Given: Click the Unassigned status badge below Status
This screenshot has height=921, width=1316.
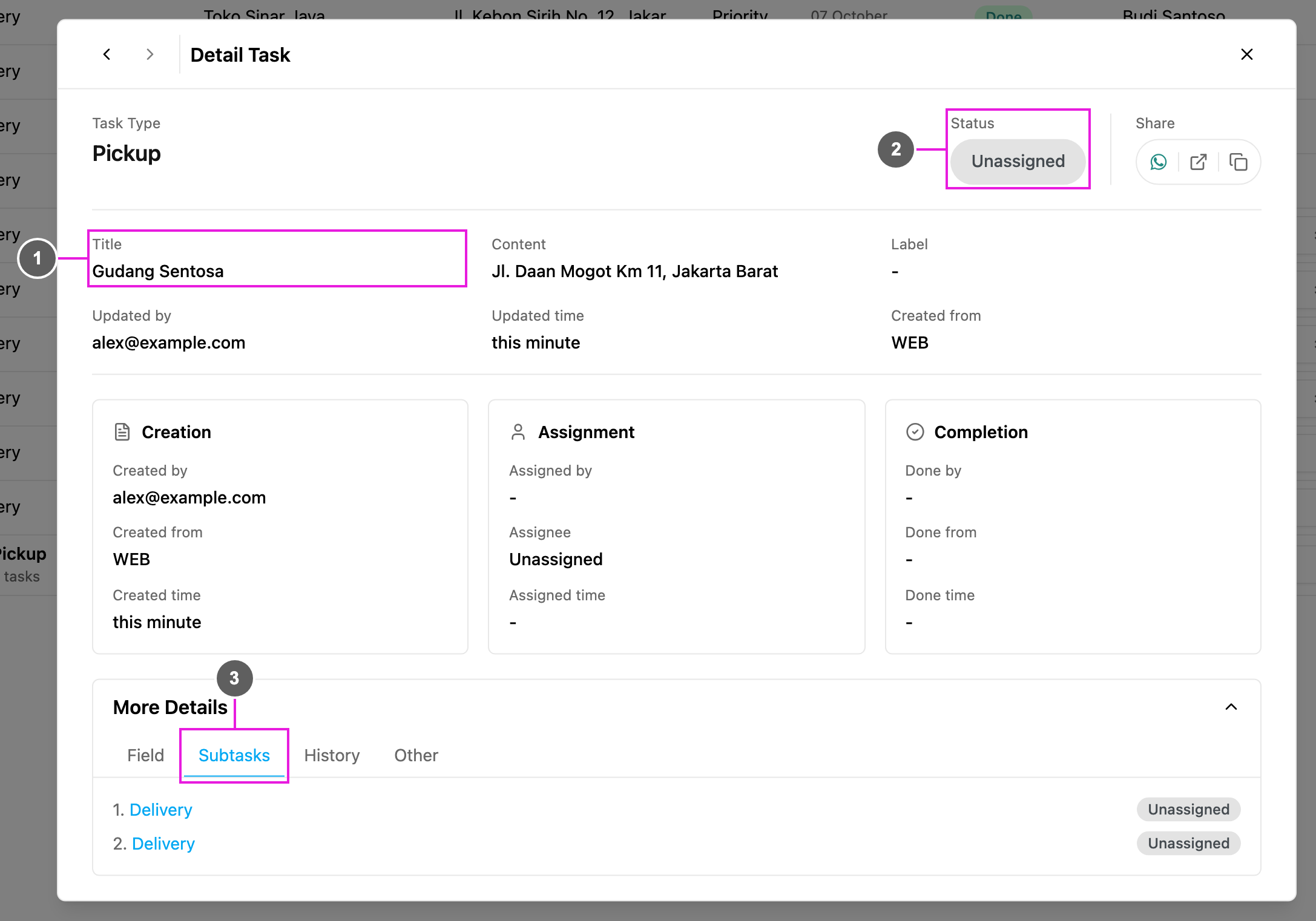Looking at the screenshot, I should 1018,162.
